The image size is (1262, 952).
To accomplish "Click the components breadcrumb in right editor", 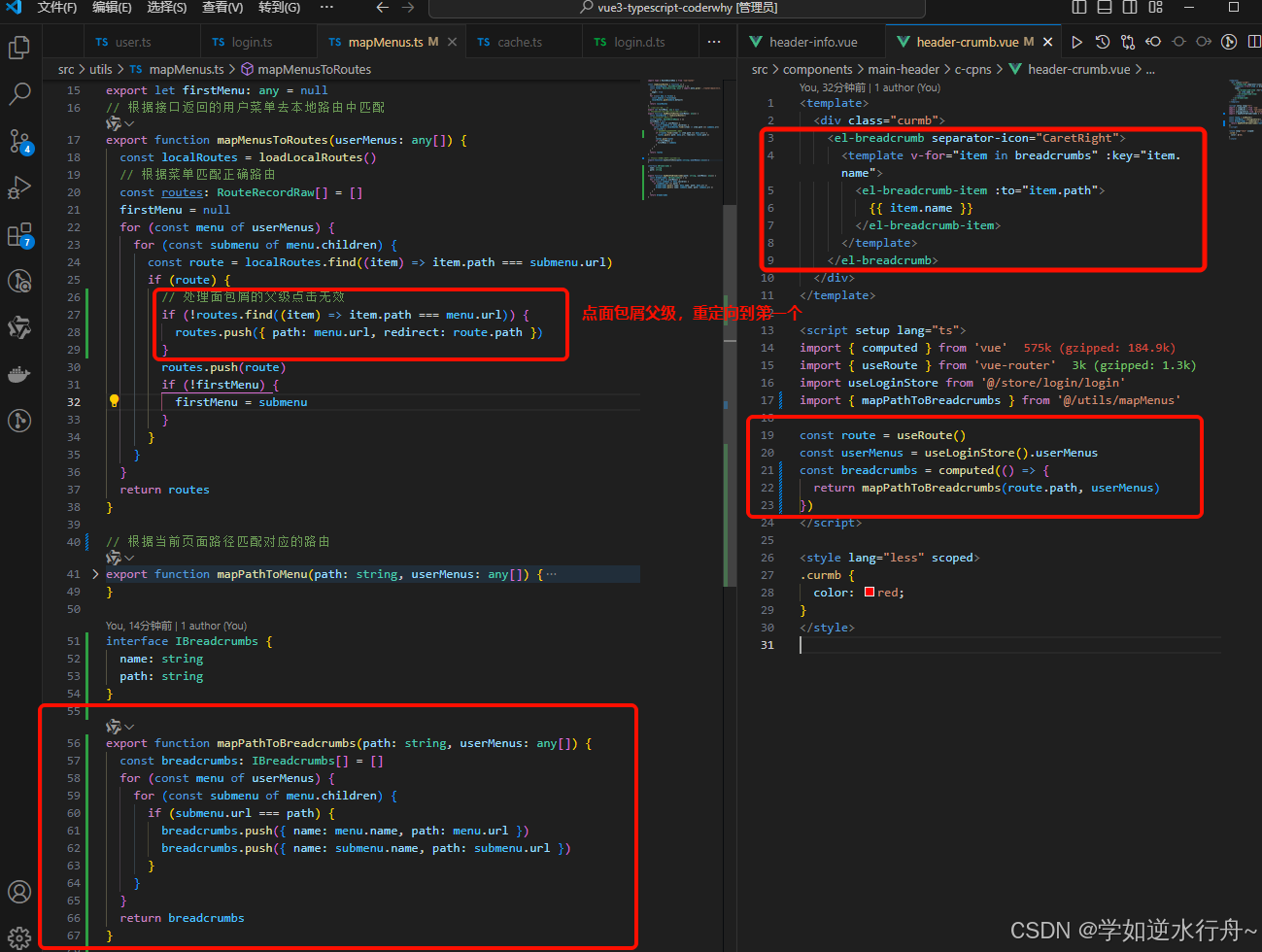I will click(818, 69).
